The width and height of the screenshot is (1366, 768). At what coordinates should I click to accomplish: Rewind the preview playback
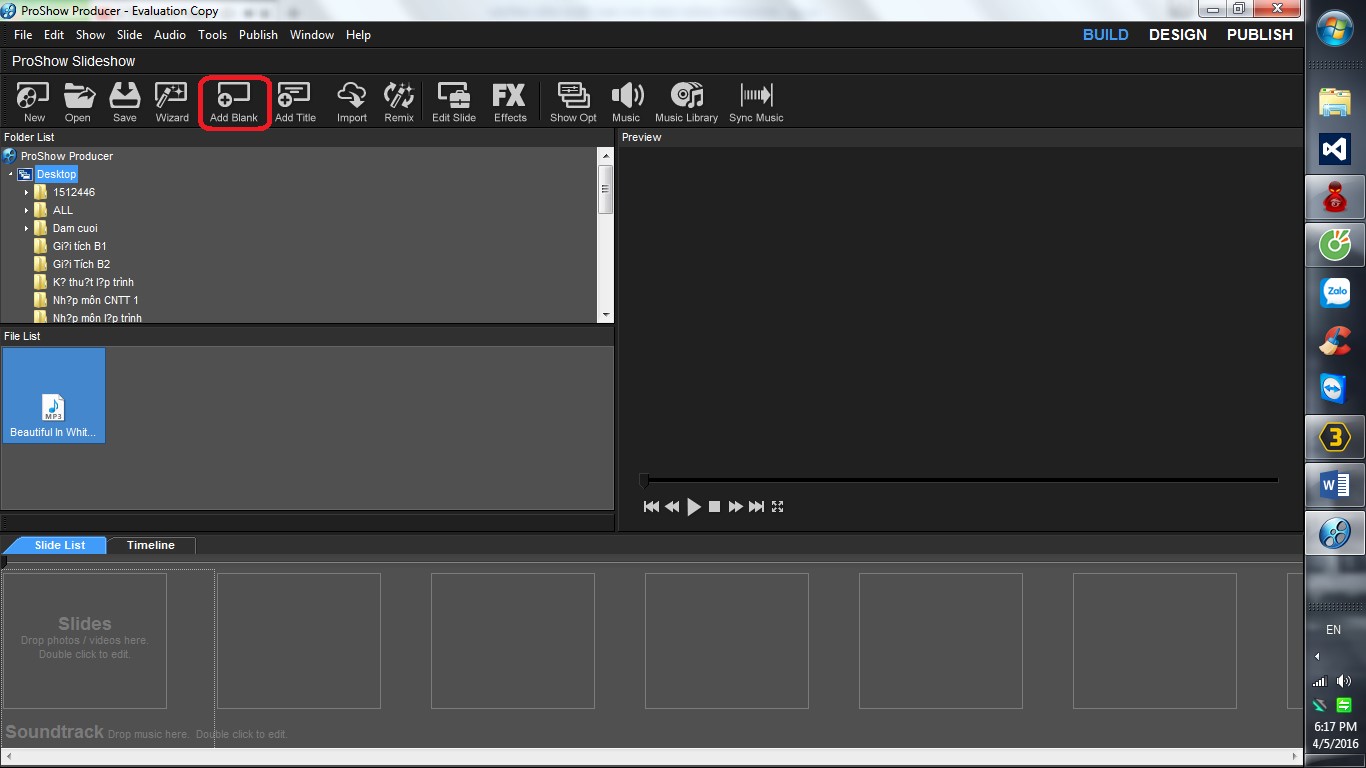[672, 507]
